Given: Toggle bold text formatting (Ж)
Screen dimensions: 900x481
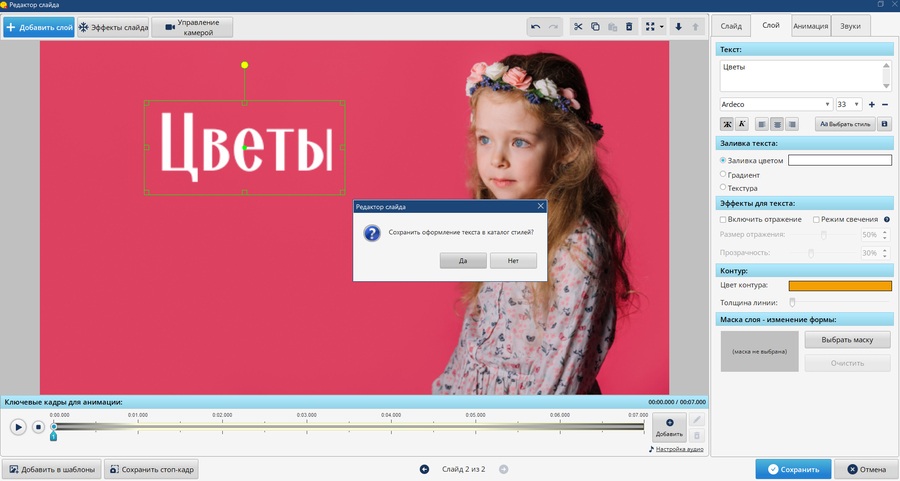Looking at the screenshot, I should (x=727, y=124).
